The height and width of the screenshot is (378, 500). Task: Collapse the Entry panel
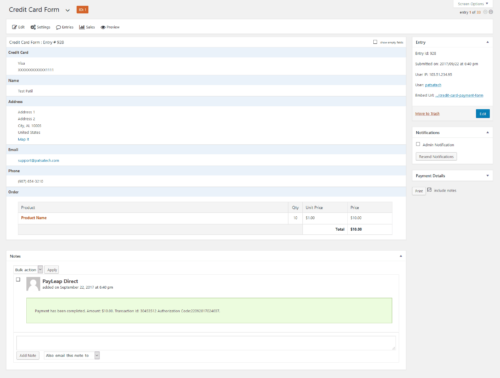487,42
